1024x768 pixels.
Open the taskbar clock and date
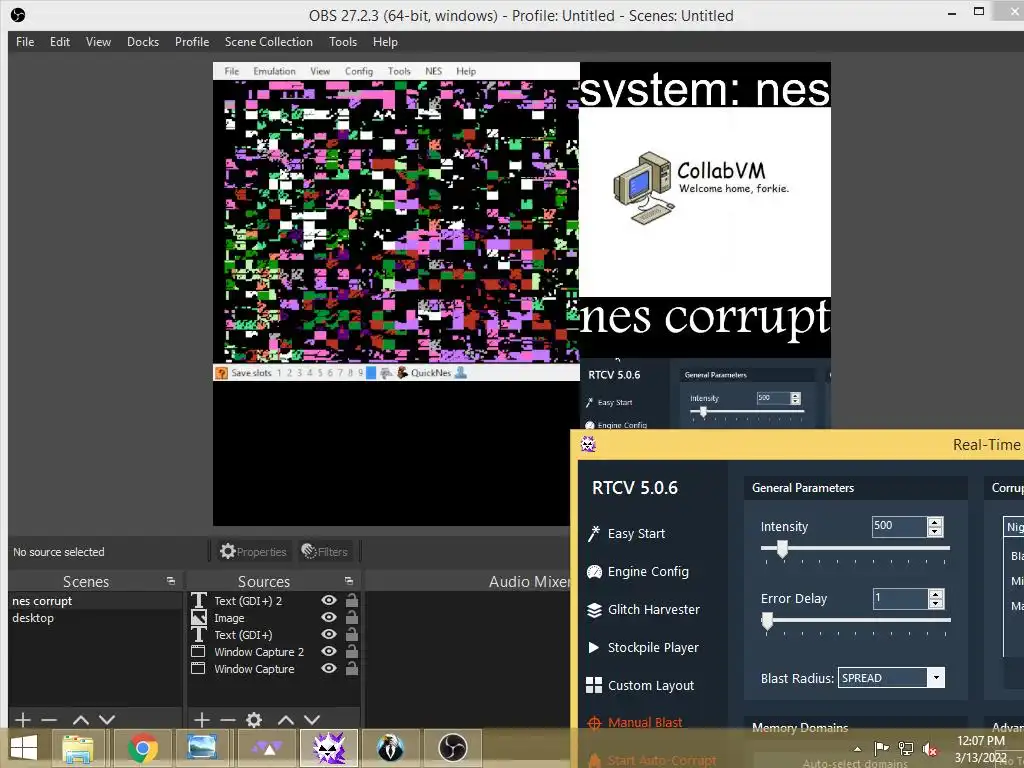pyautogui.click(x=981, y=749)
